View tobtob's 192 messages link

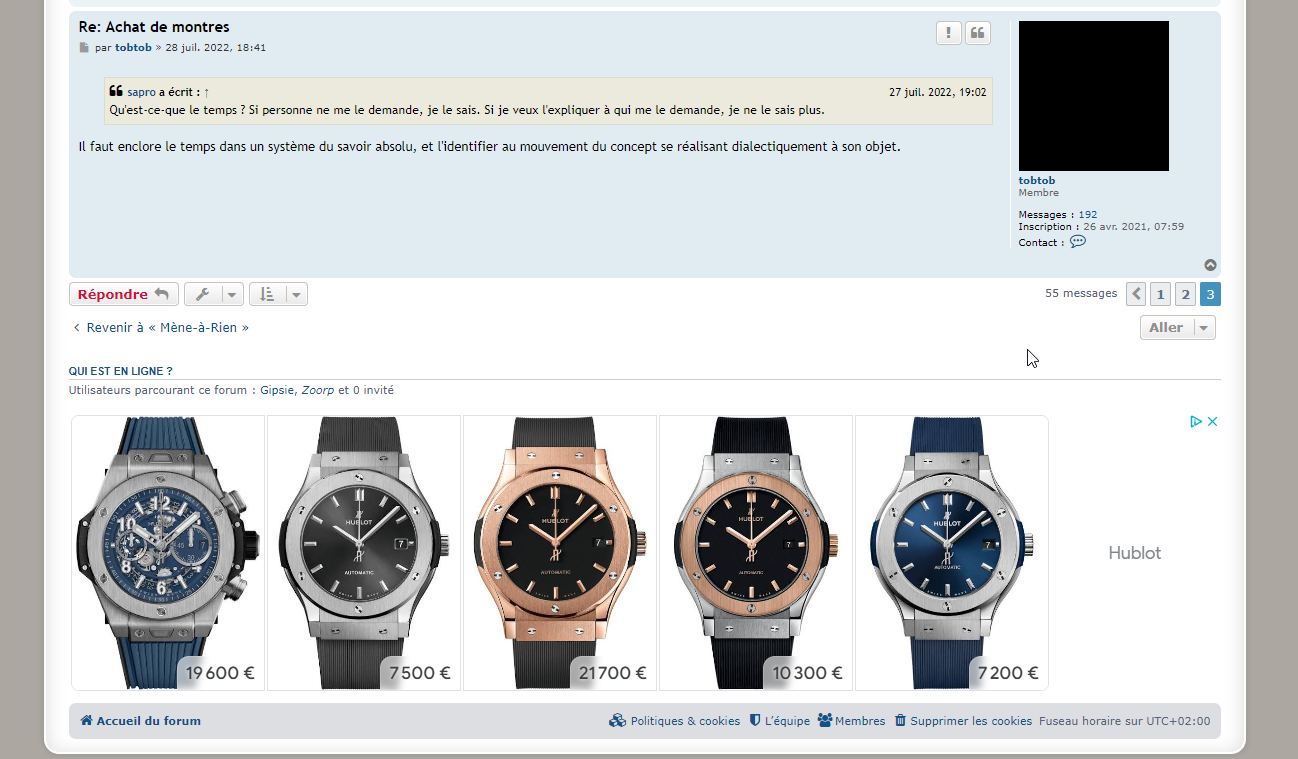pyautogui.click(x=1088, y=215)
